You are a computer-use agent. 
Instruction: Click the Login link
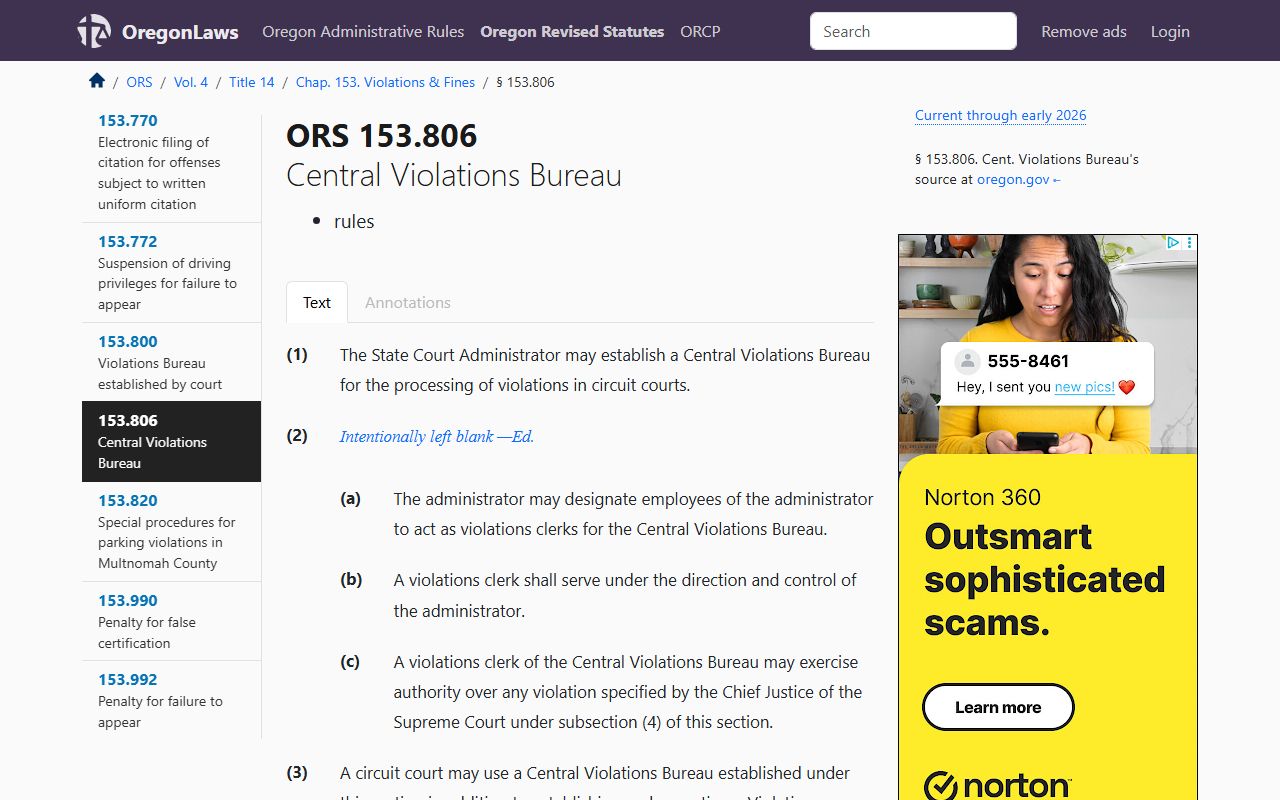[x=1170, y=31]
